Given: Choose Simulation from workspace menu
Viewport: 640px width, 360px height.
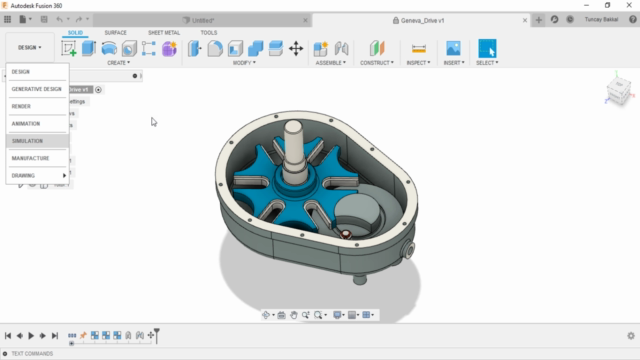Looking at the screenshot, I should [x=37, y=141].
